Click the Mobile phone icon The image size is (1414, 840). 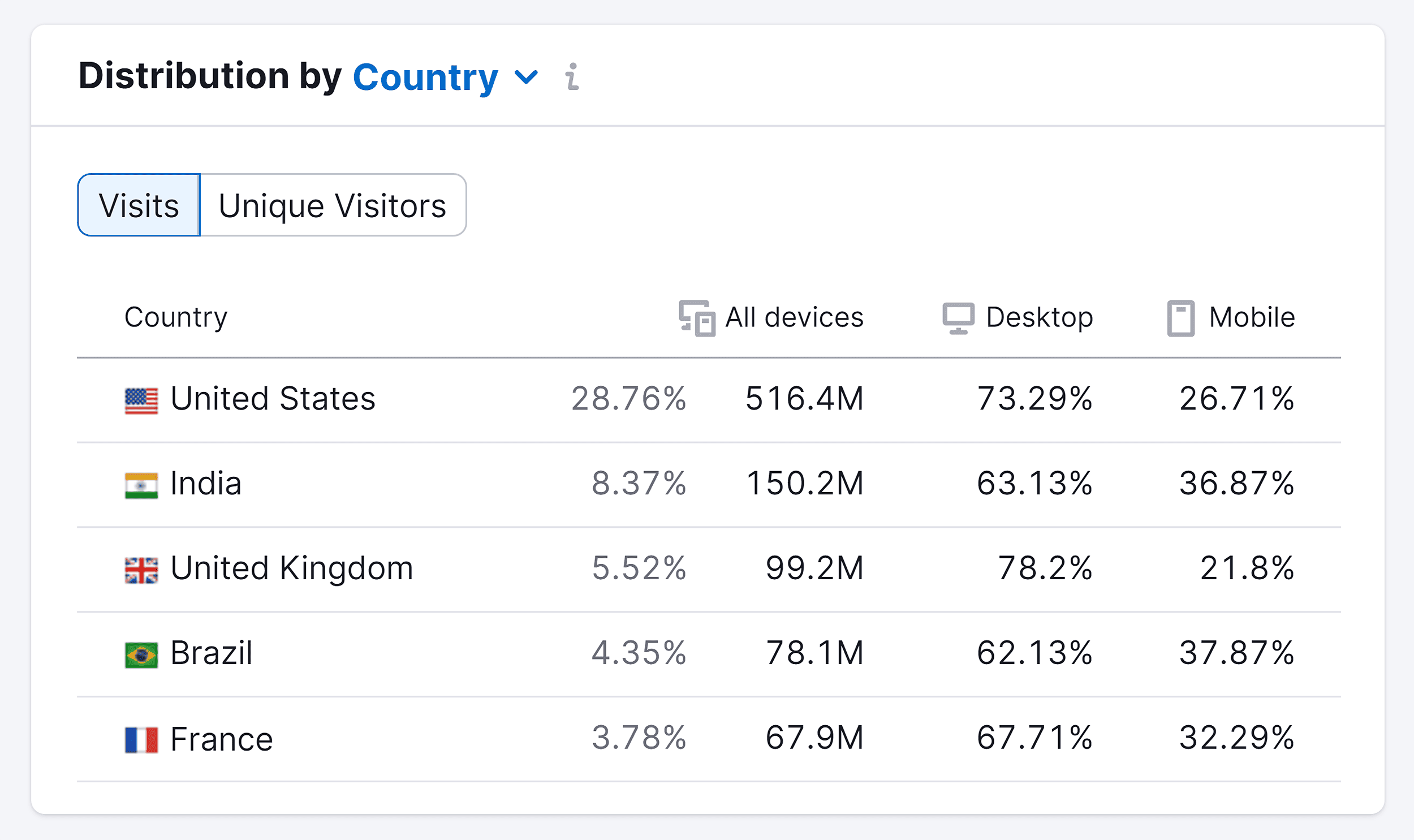1180,318
